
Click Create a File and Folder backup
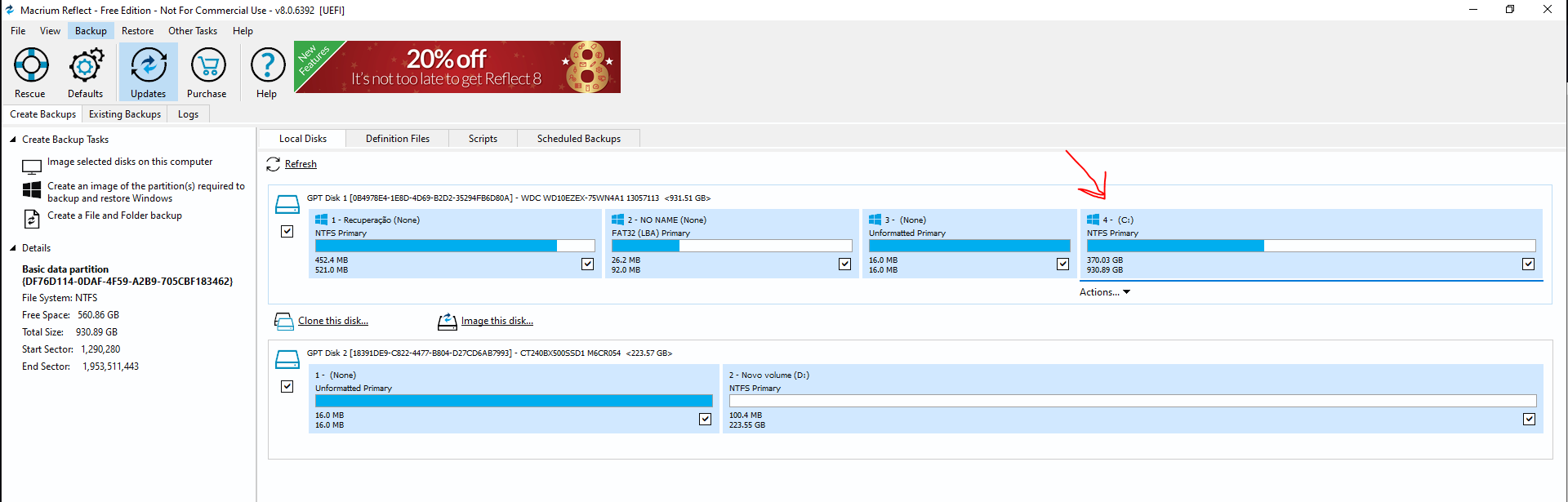(114, 215)
